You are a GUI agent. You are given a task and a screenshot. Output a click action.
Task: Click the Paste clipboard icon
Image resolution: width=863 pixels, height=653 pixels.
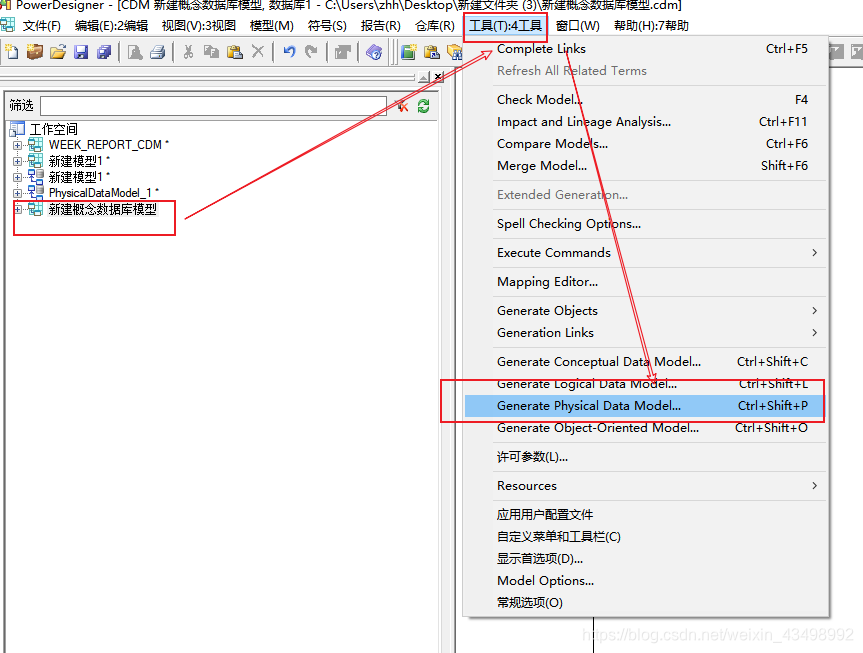tap(235, 52)
